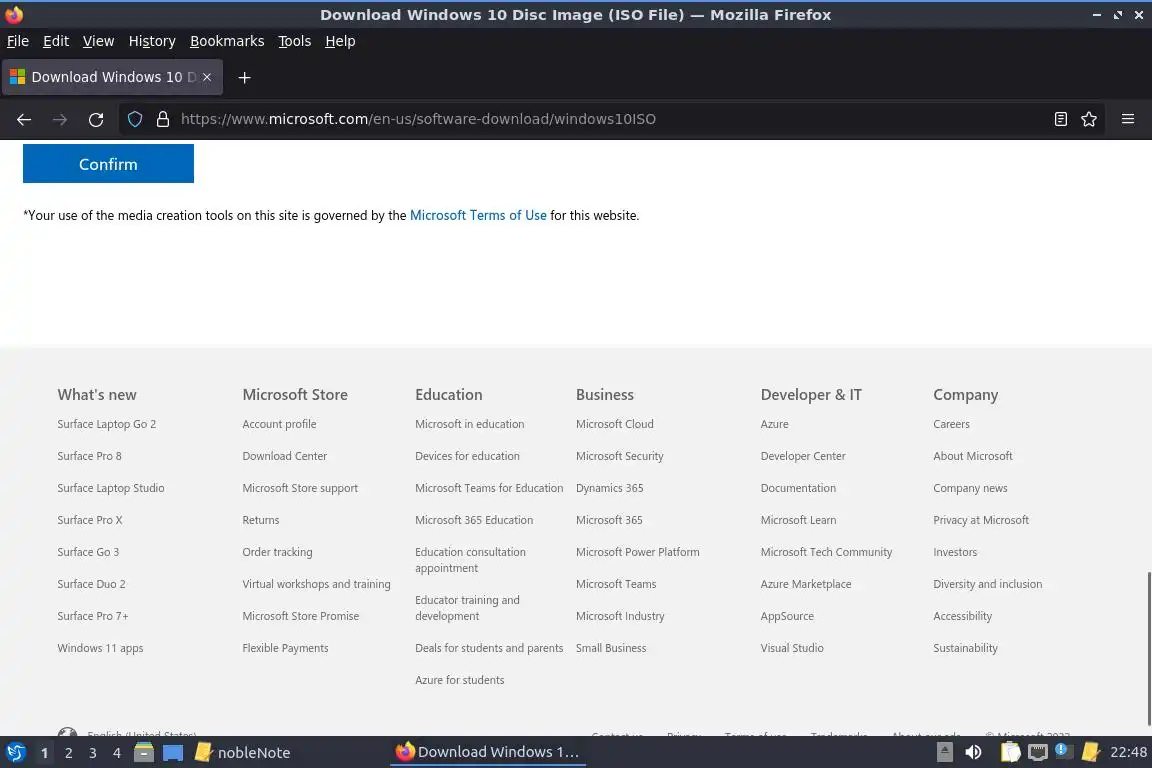Image resolution: width=1152 pixels, height=768 pixels.
Task: Open the Microsoft Teams for Education link
Action: [x=489, y=488]
